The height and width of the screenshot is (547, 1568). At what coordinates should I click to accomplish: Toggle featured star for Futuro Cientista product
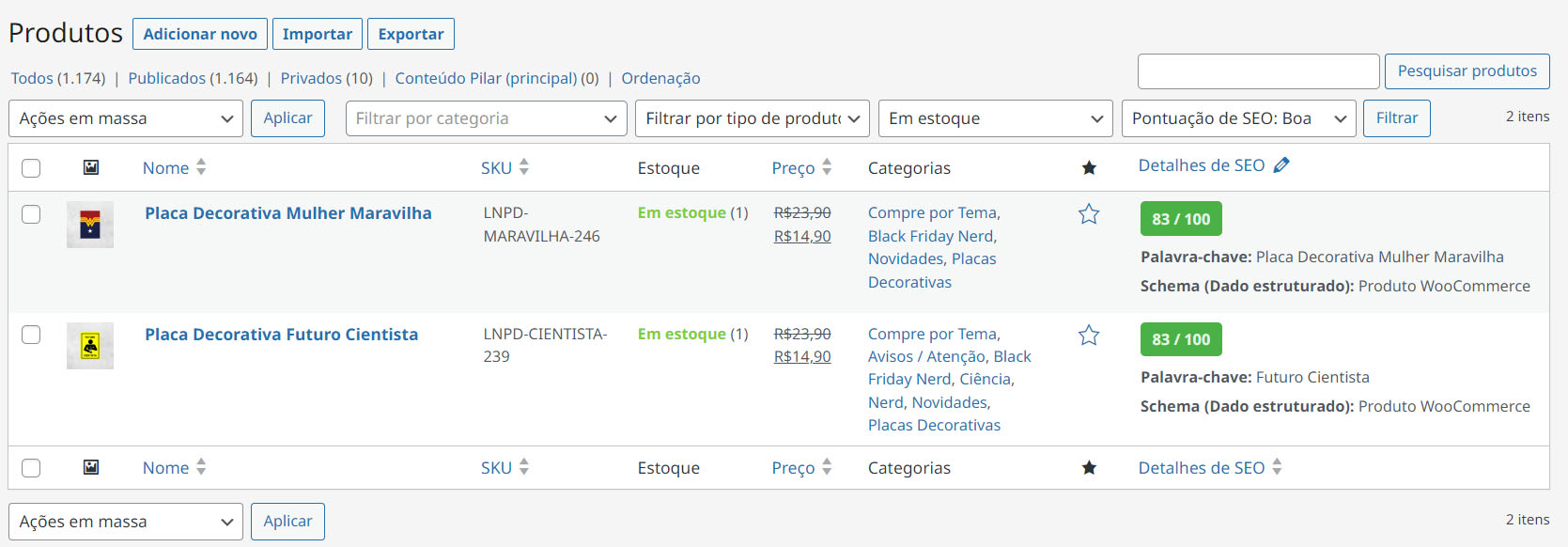(1089, 336)
